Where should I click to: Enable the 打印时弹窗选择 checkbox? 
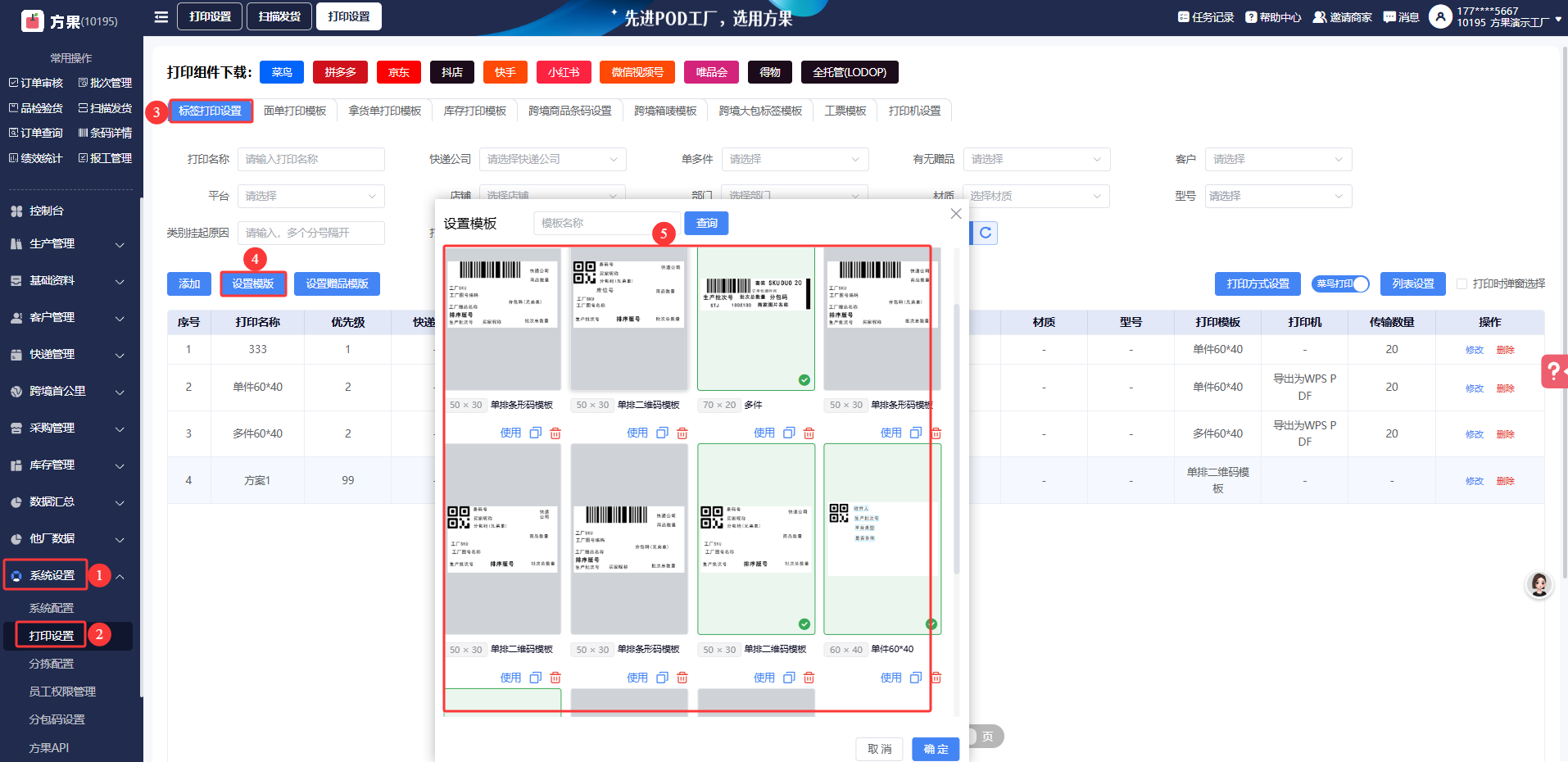coord(1462,283)
